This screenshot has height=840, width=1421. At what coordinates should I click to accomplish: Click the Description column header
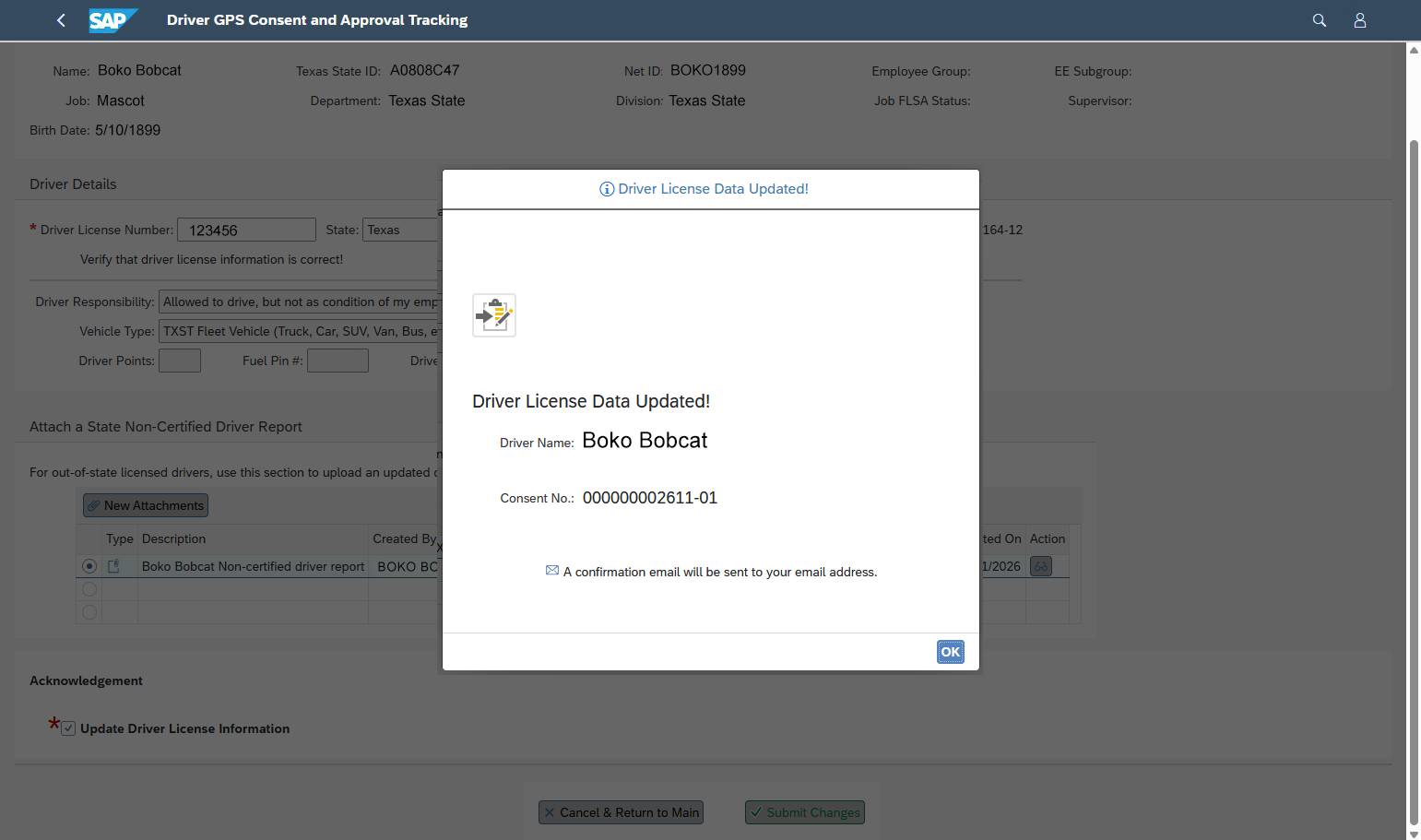click(x=173, y=538)
